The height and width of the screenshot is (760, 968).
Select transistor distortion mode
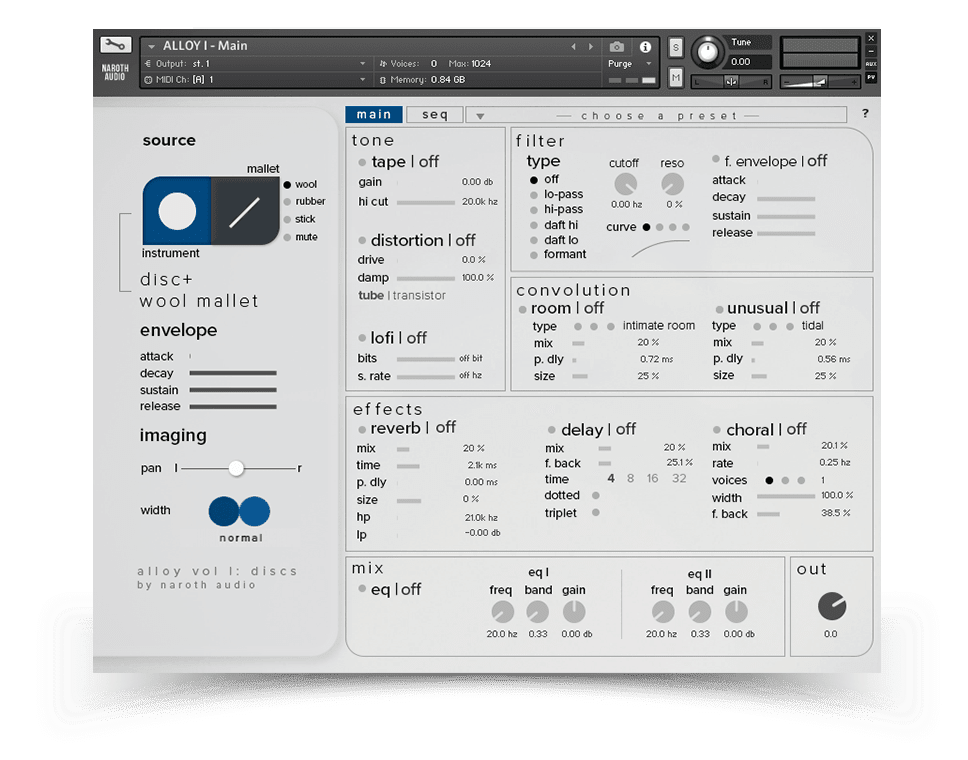coord(419,295)
